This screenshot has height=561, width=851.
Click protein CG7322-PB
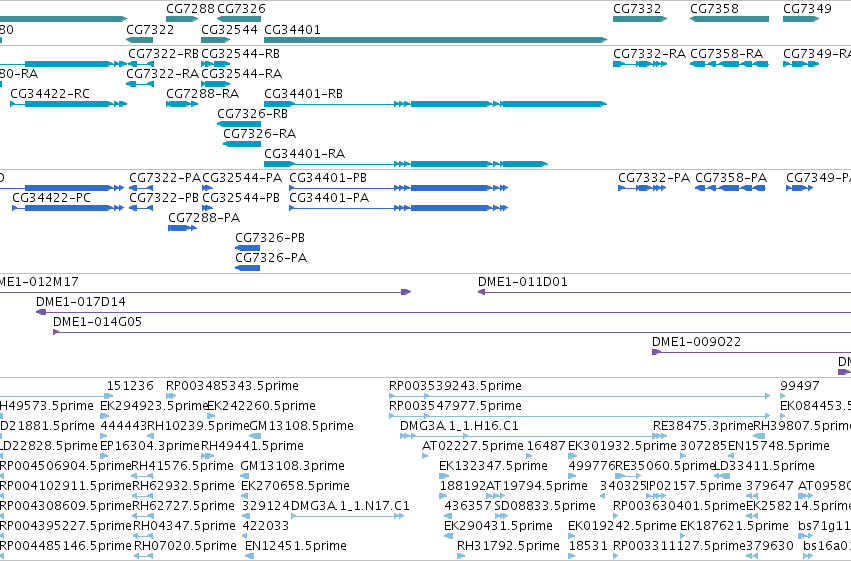pos(141,208)
